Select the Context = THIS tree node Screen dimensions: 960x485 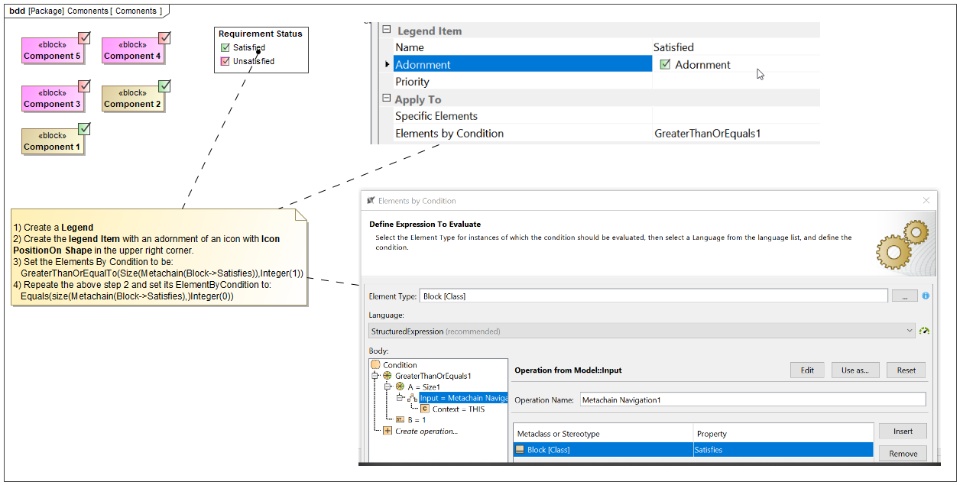(x=457, y=409)
